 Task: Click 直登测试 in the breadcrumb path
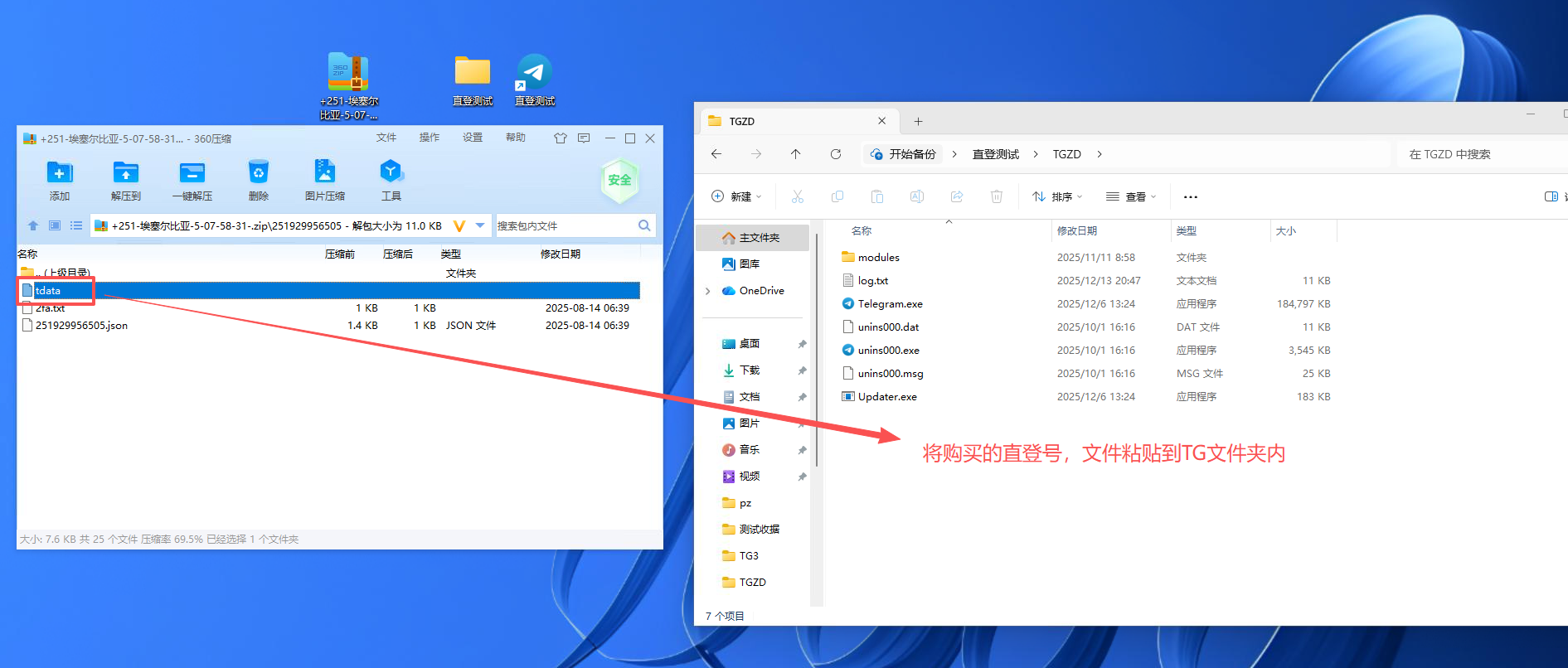point(995,154)
